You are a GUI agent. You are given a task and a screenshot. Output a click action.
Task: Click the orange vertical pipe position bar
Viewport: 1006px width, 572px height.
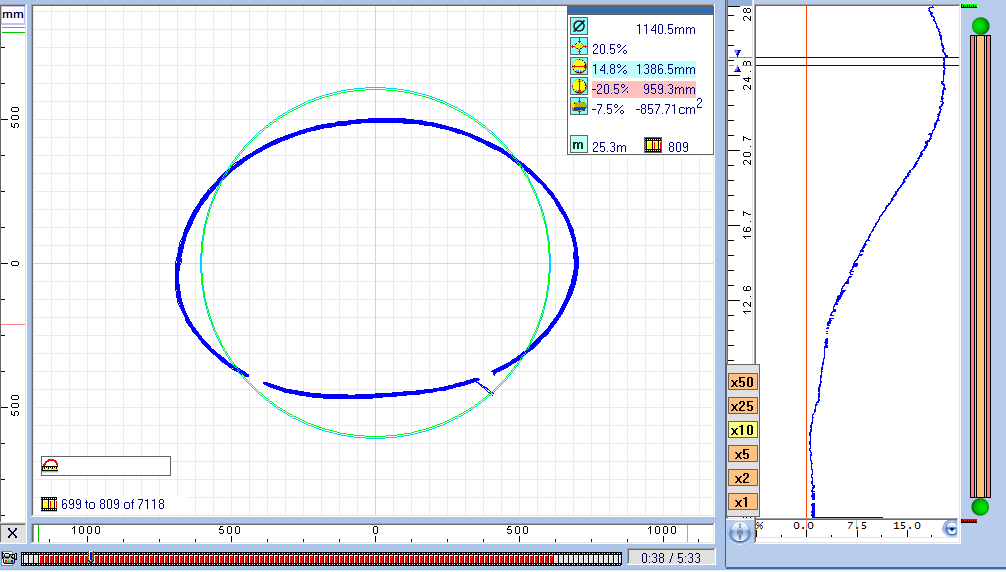click(x=980, y=266)
